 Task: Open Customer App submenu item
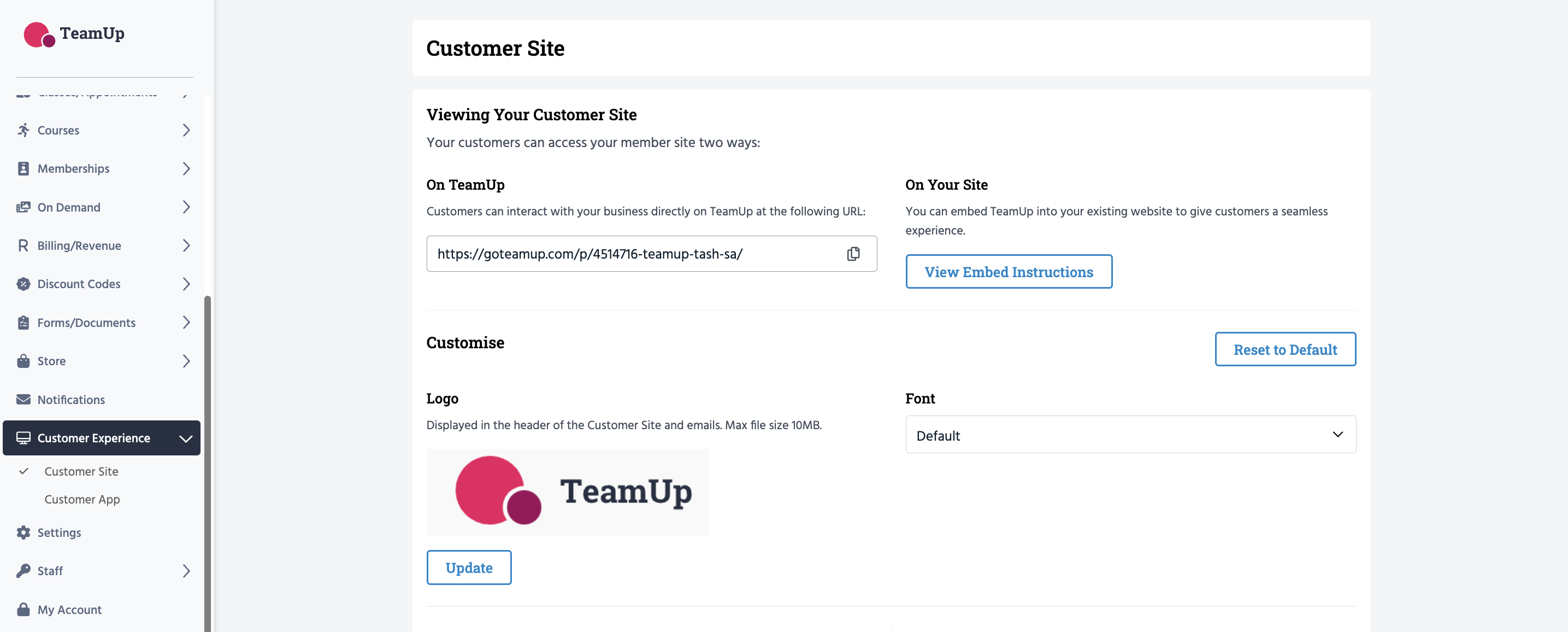click(x=82, y=499)
